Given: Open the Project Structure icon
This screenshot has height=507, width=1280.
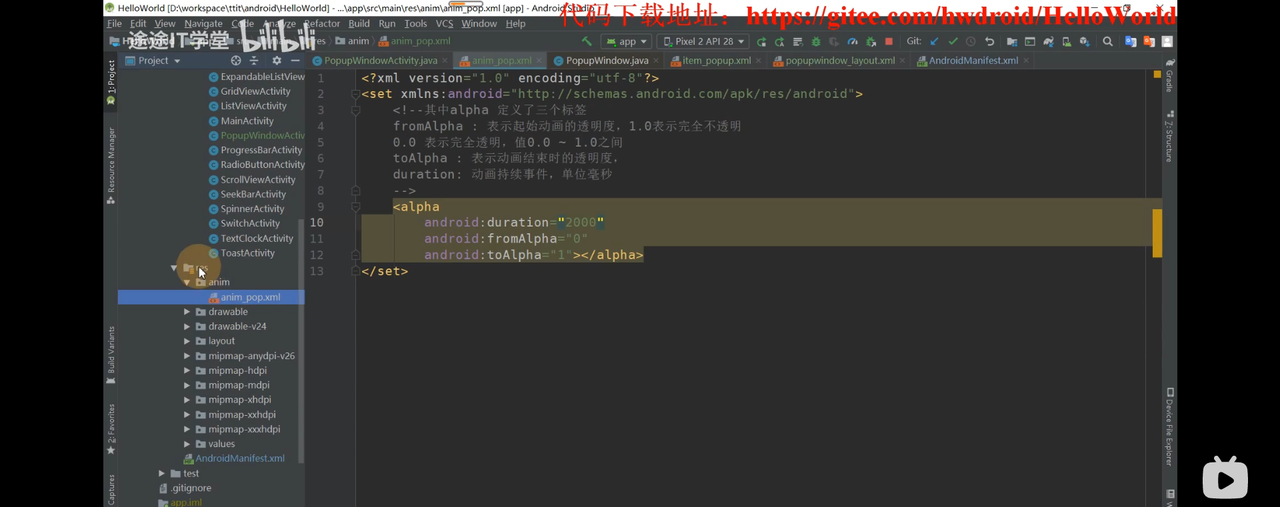Looking at the screenshot, I should click(x=1012, y=41).
